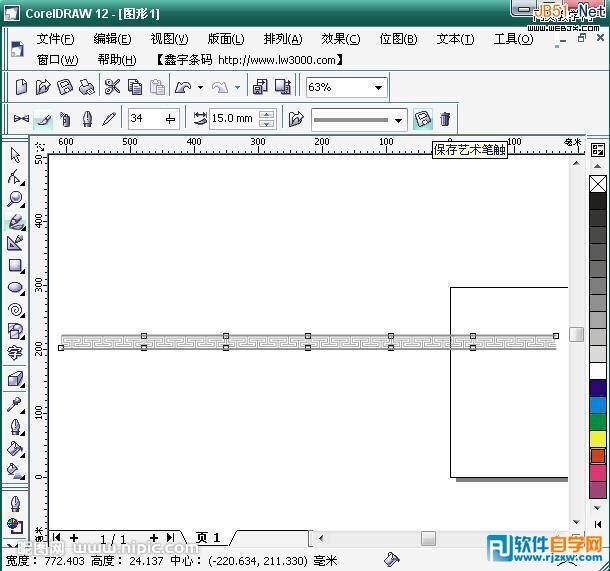Open the 文本(T) menu
This screenshot has height=571, width=610.
455,39
